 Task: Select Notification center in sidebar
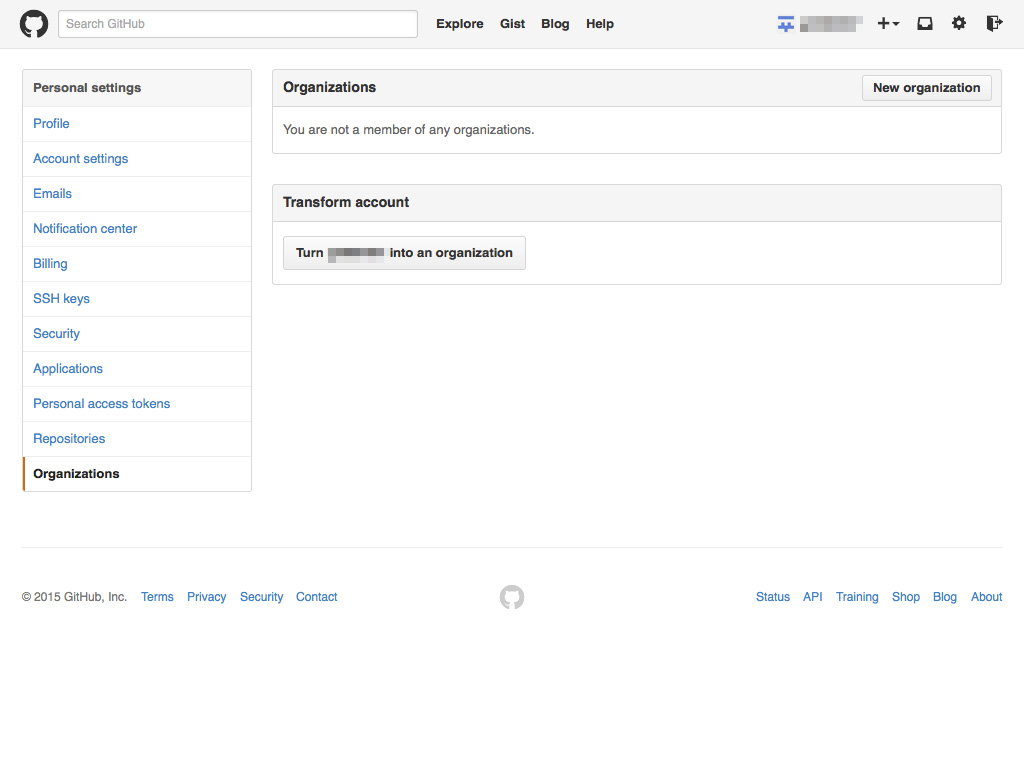pos(85,229)
